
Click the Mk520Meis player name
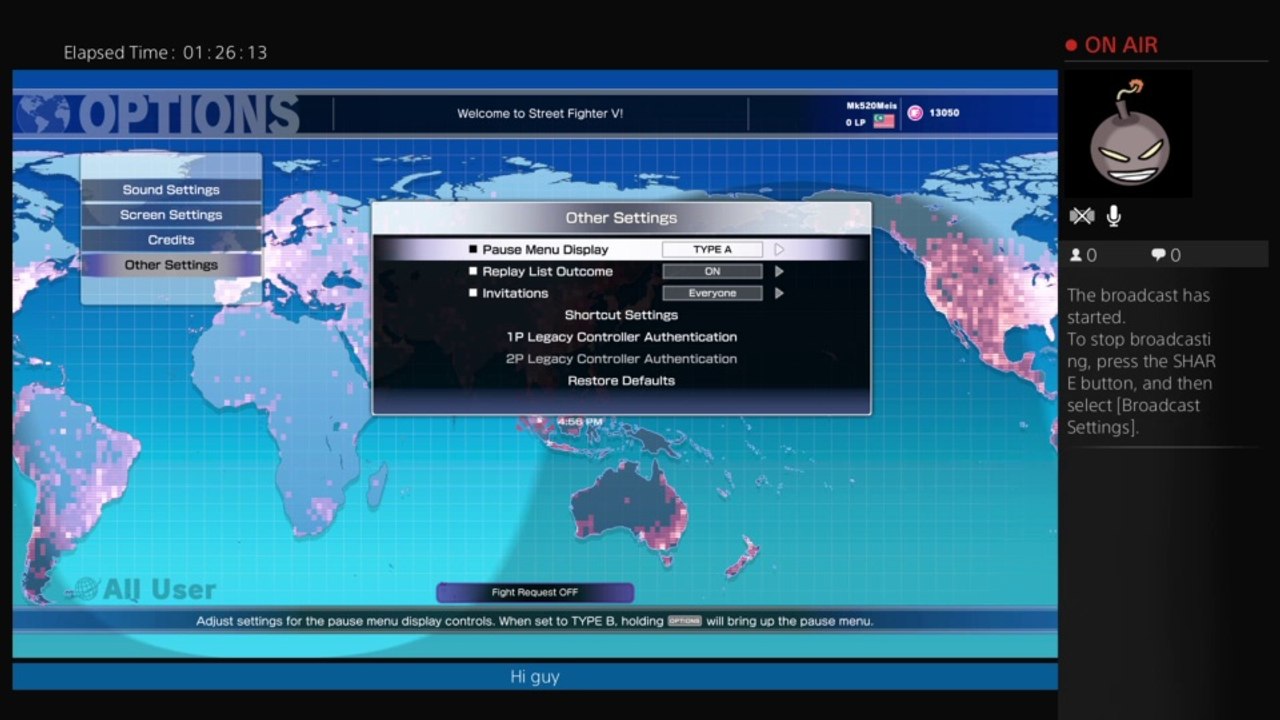(x=872, y=106)
